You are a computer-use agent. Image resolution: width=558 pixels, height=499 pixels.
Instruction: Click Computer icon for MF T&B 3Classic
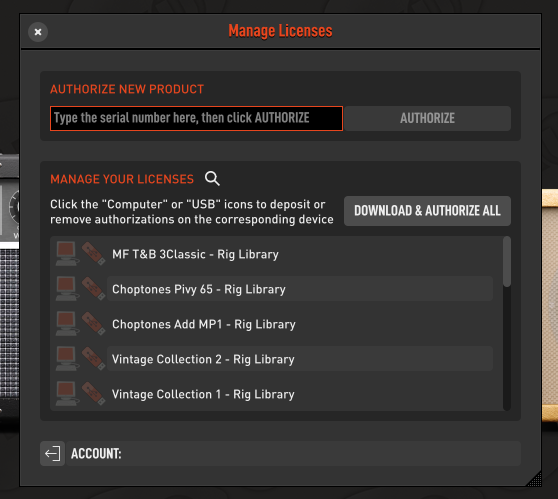(67, 254)
